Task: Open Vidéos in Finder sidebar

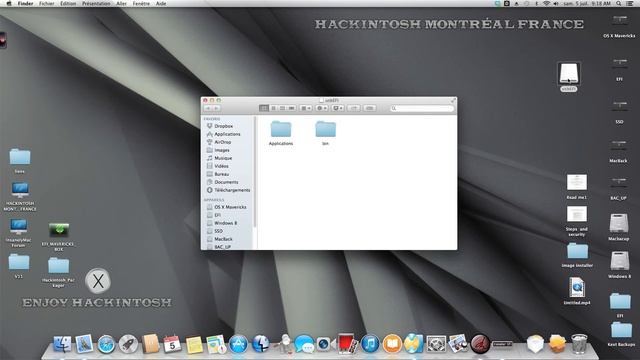Action: point(222,166)
